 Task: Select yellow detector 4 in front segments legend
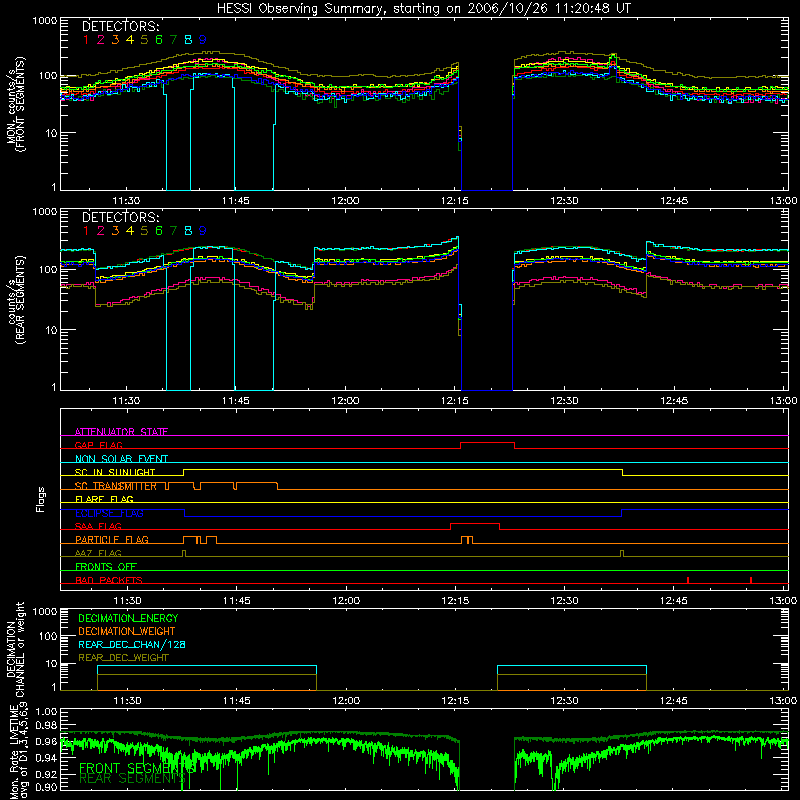tap(130, 40)
